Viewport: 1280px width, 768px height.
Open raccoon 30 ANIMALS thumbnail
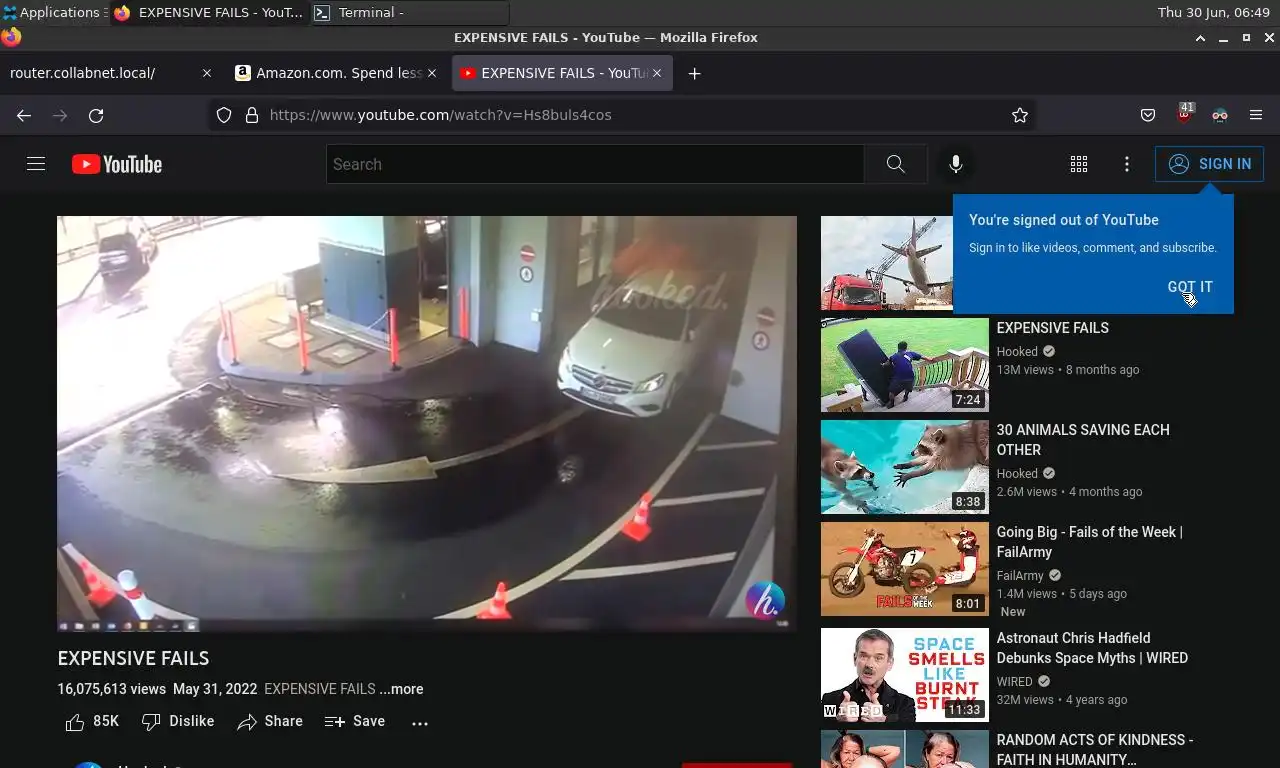pyautogui.click(x=905, y=467)
